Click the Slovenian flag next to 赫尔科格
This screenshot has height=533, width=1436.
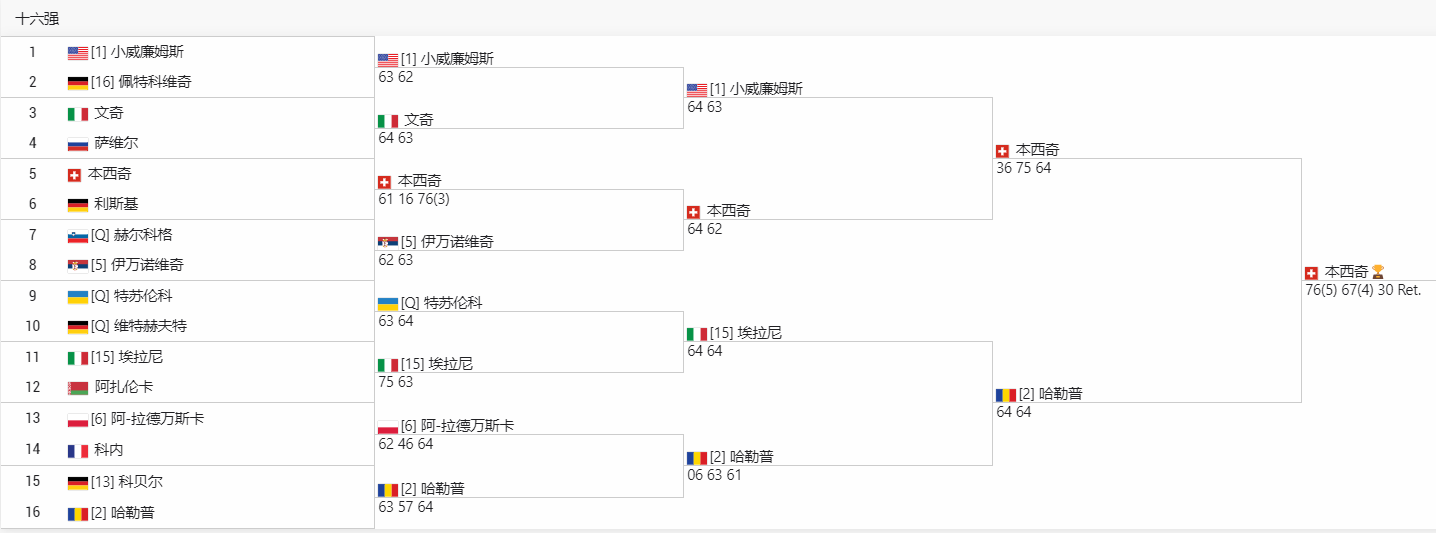click(x=78, y=236)
